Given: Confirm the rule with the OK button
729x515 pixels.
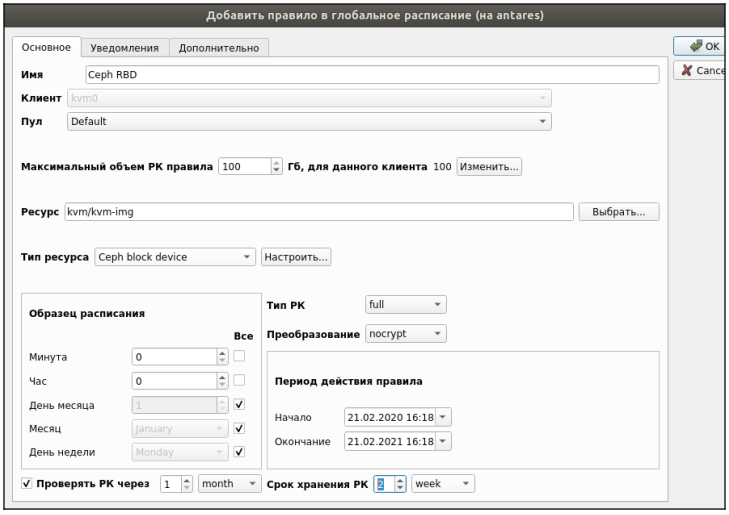Looking at the screenshot, I should coord(700,46).
